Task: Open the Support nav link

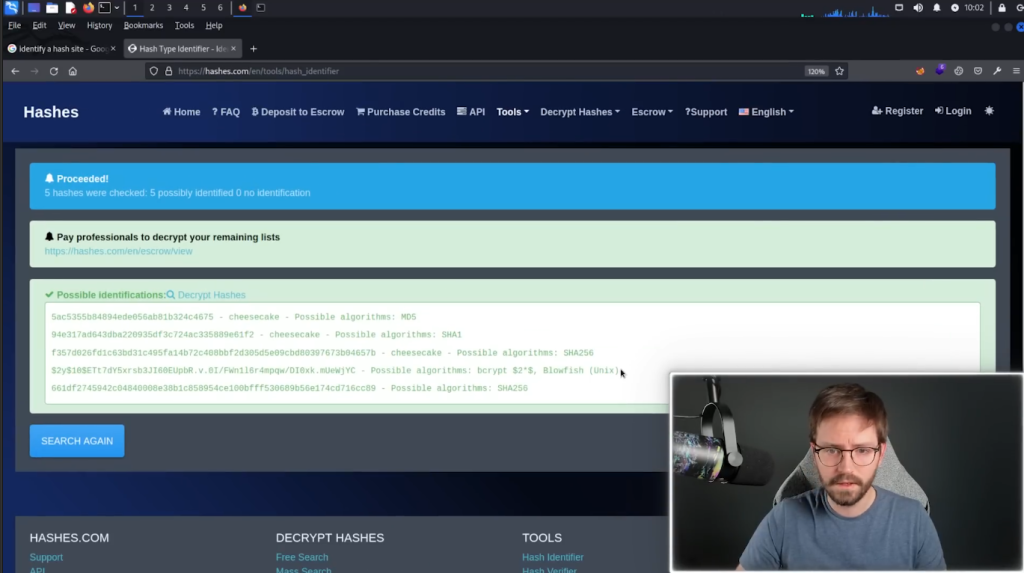Action: pyautogui.click(x=706, y=112)
